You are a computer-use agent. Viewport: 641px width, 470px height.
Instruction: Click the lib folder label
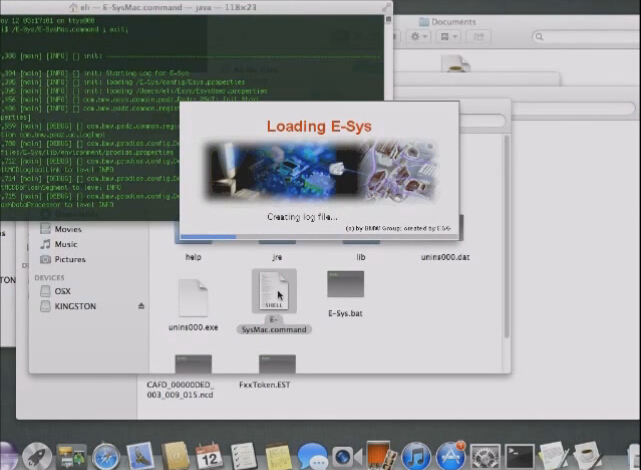[361, 257]
